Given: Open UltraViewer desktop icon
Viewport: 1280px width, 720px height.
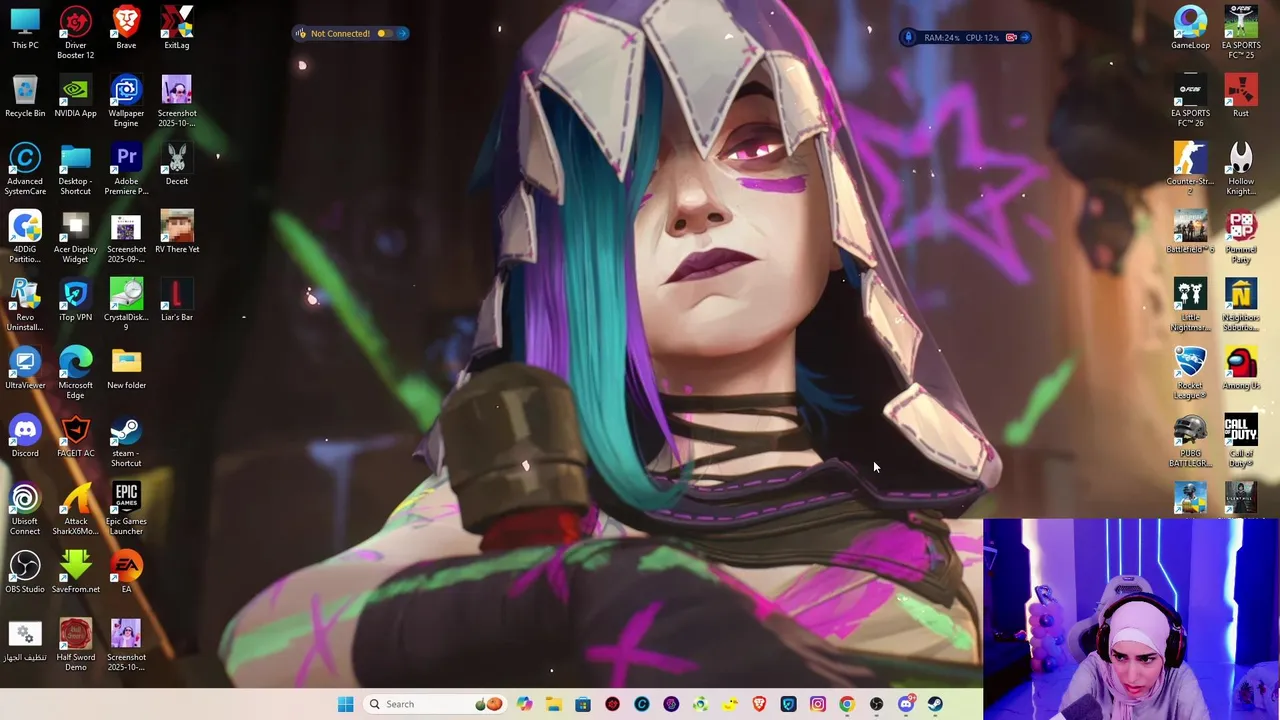Looking at the screenshot, I should tap(25, 368).
